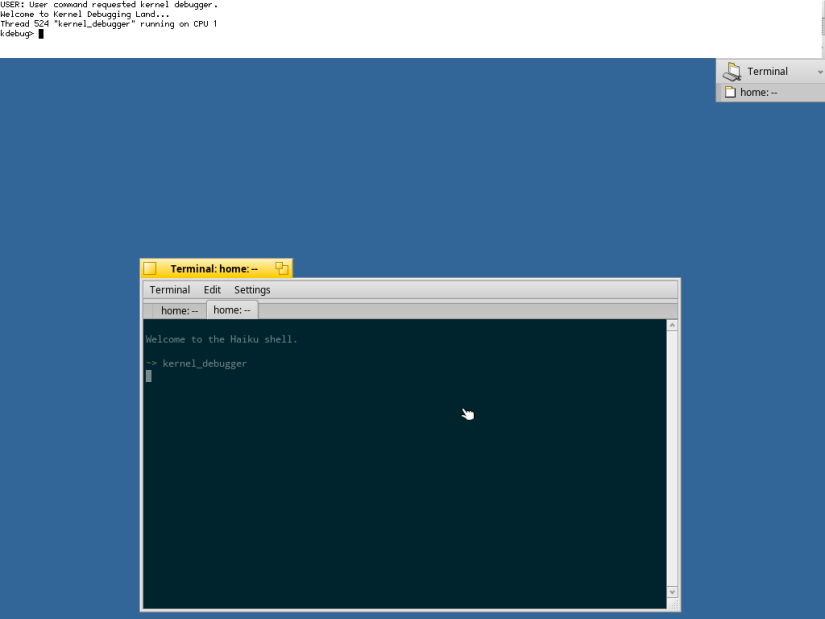The width and height of the screenshot is (825, 619).
Task: Open the Edit menu
Action: (212, 290)
